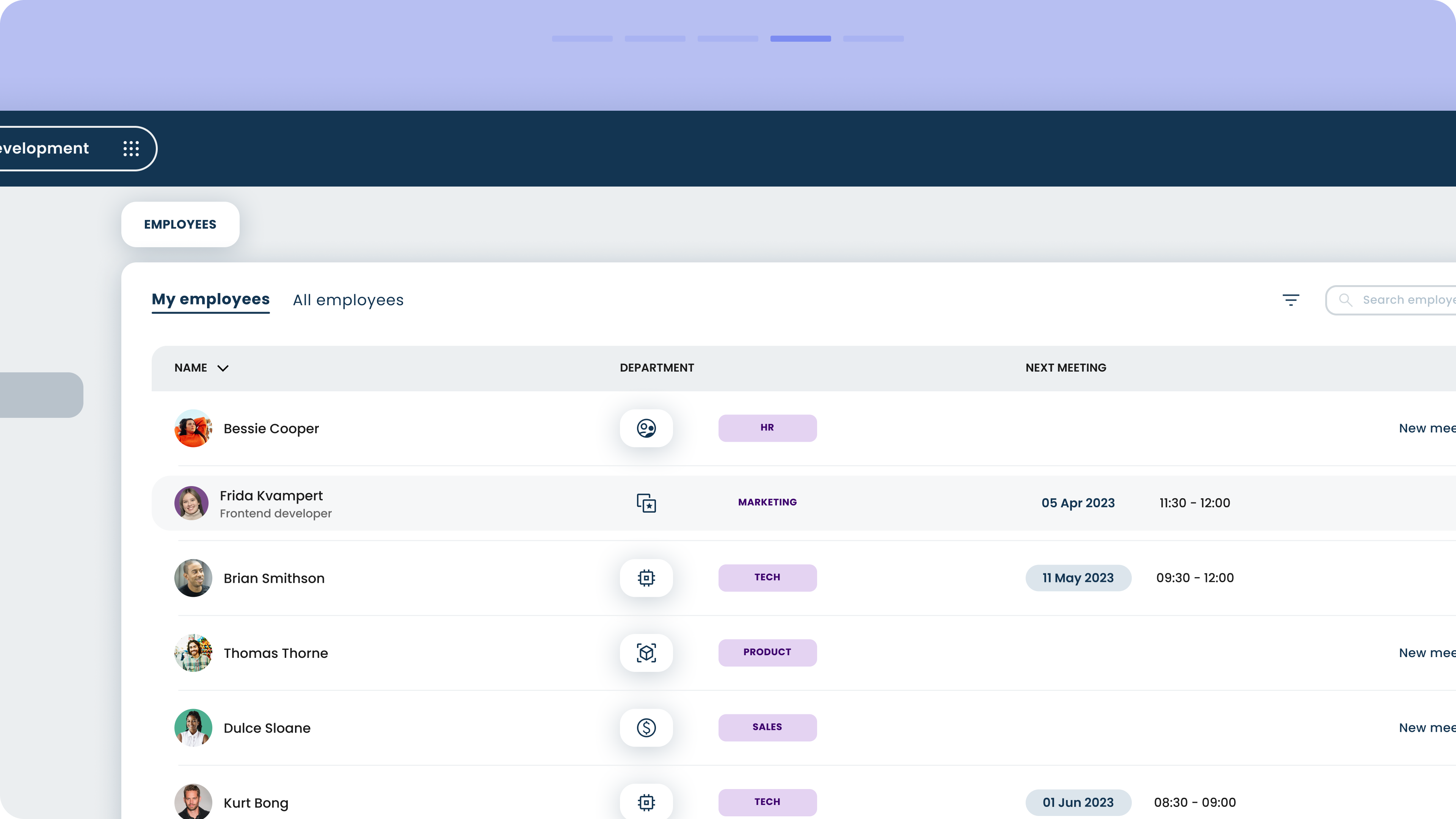Click the name Thomas Thorne
Image resolution: width=1456 pixels, height=819 pixels.
(x=276, y=653)
